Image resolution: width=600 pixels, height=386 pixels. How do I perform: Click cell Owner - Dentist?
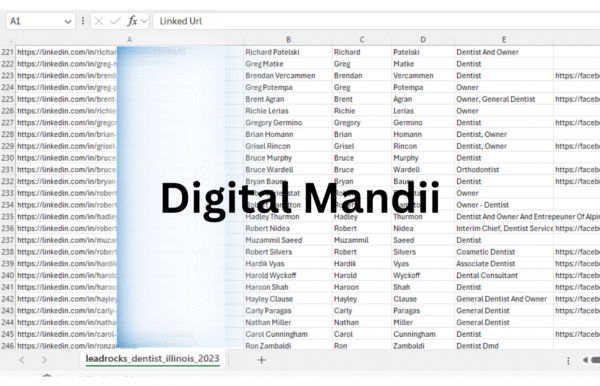point(504,205)
